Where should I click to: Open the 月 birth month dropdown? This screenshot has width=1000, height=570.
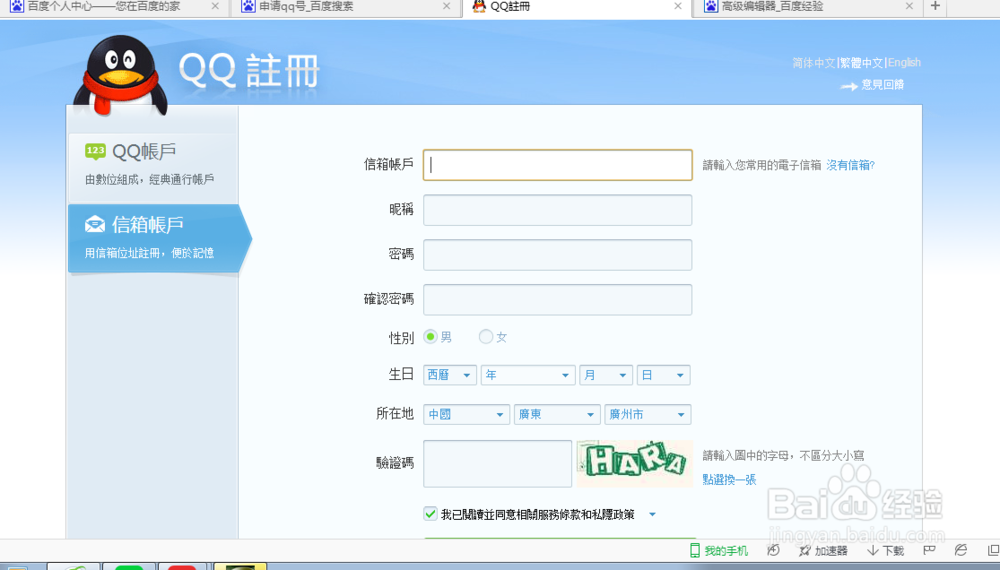click(606, 375)
